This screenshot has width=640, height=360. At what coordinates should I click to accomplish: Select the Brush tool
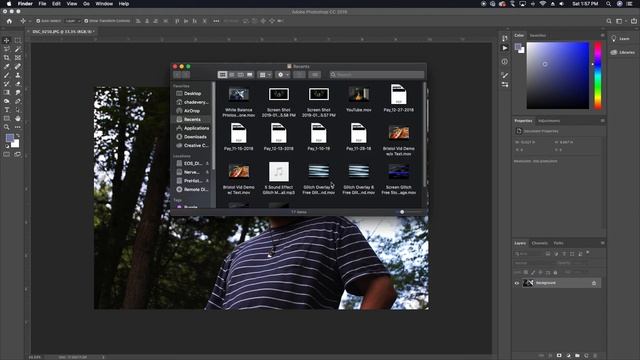(7, 75)
